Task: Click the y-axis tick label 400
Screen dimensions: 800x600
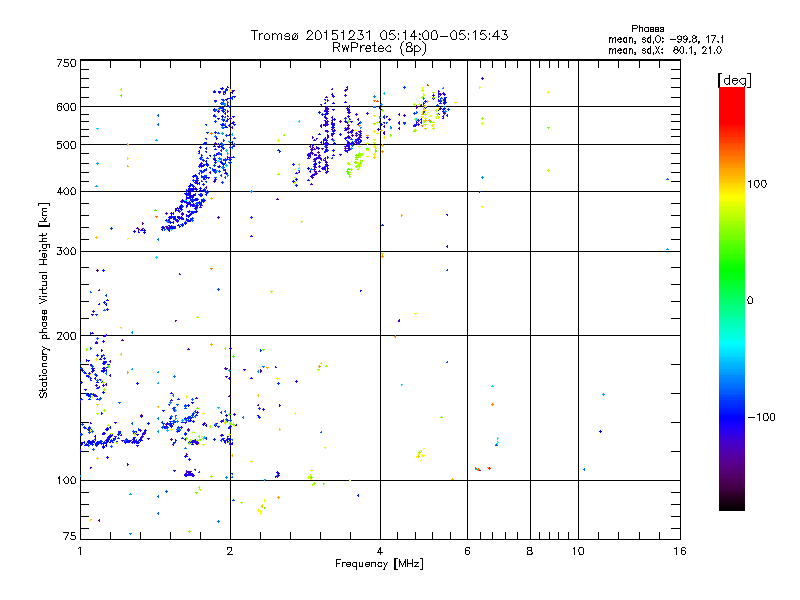Action: (66, 191)
